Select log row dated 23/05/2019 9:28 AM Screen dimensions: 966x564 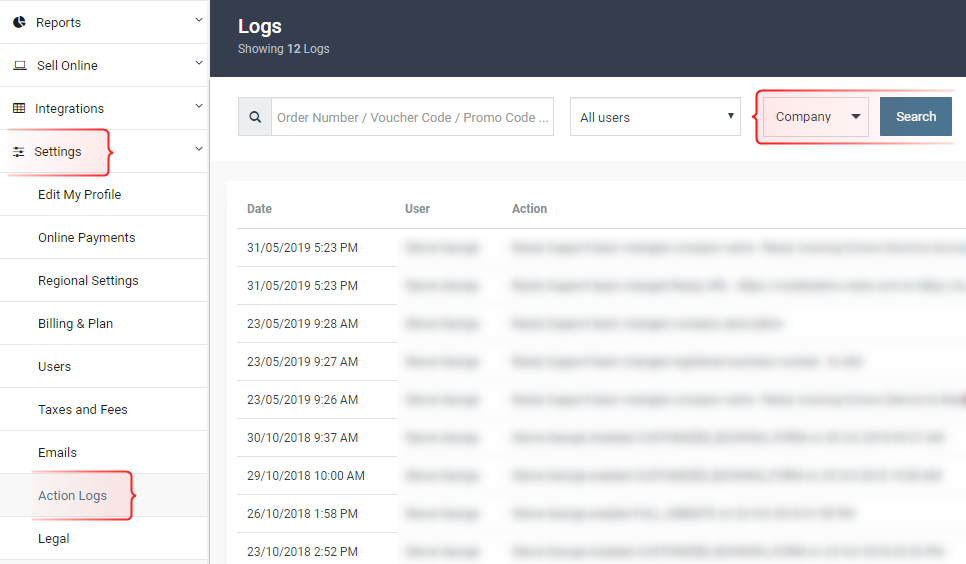tap(601, 324)
